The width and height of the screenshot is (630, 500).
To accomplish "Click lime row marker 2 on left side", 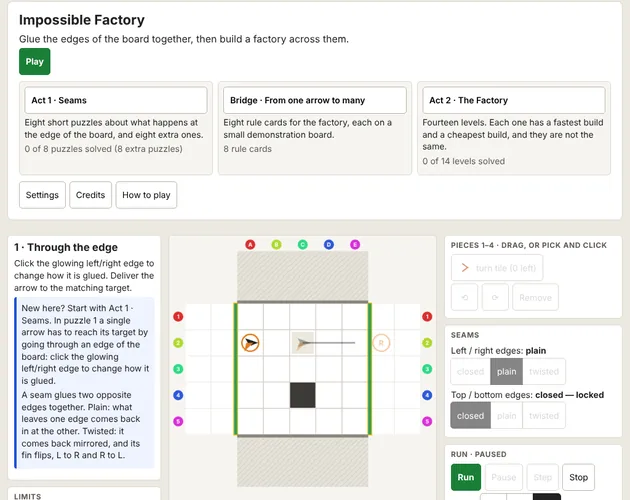I will (x=178, y=343).
